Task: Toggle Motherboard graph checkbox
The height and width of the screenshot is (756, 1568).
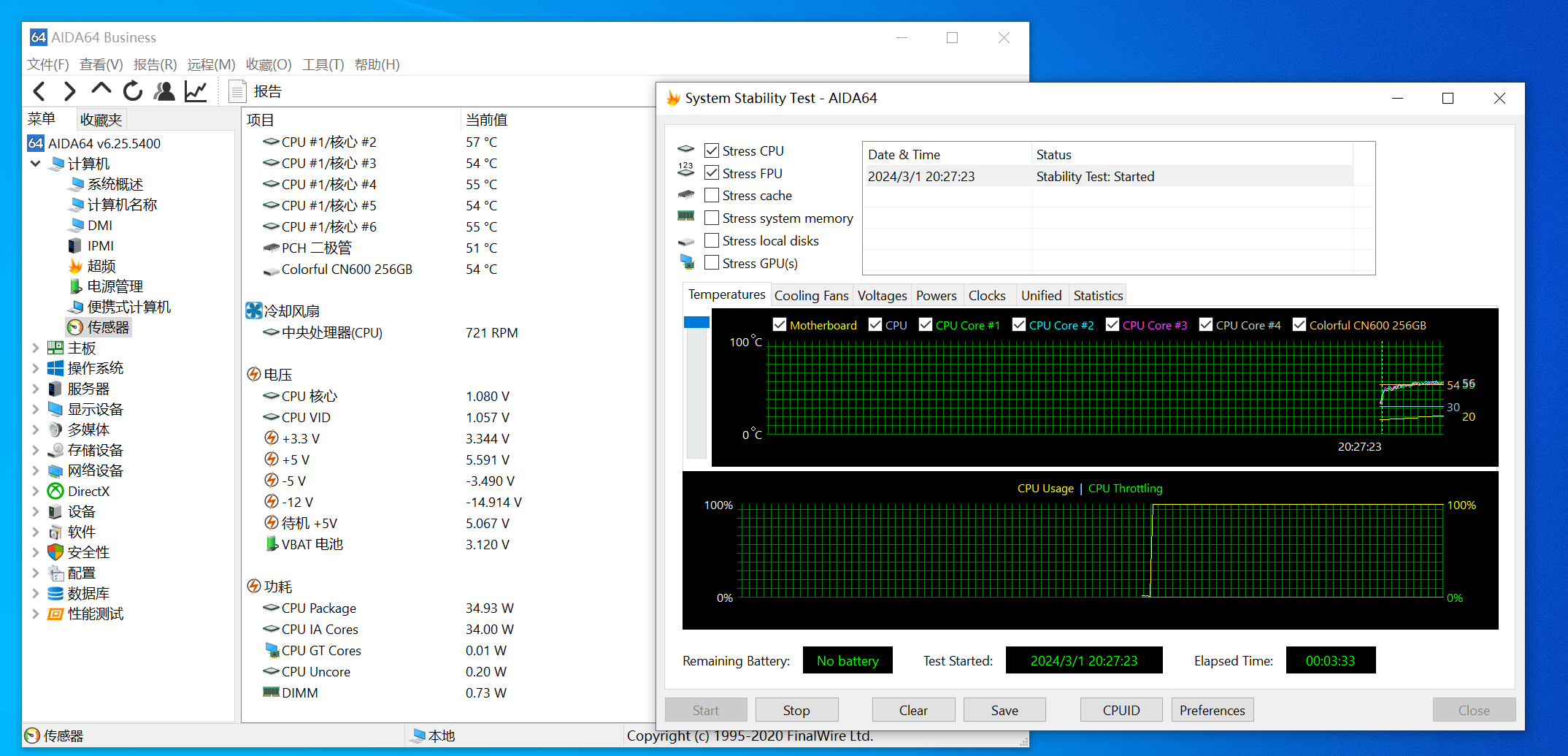Action: coord(780,325)
